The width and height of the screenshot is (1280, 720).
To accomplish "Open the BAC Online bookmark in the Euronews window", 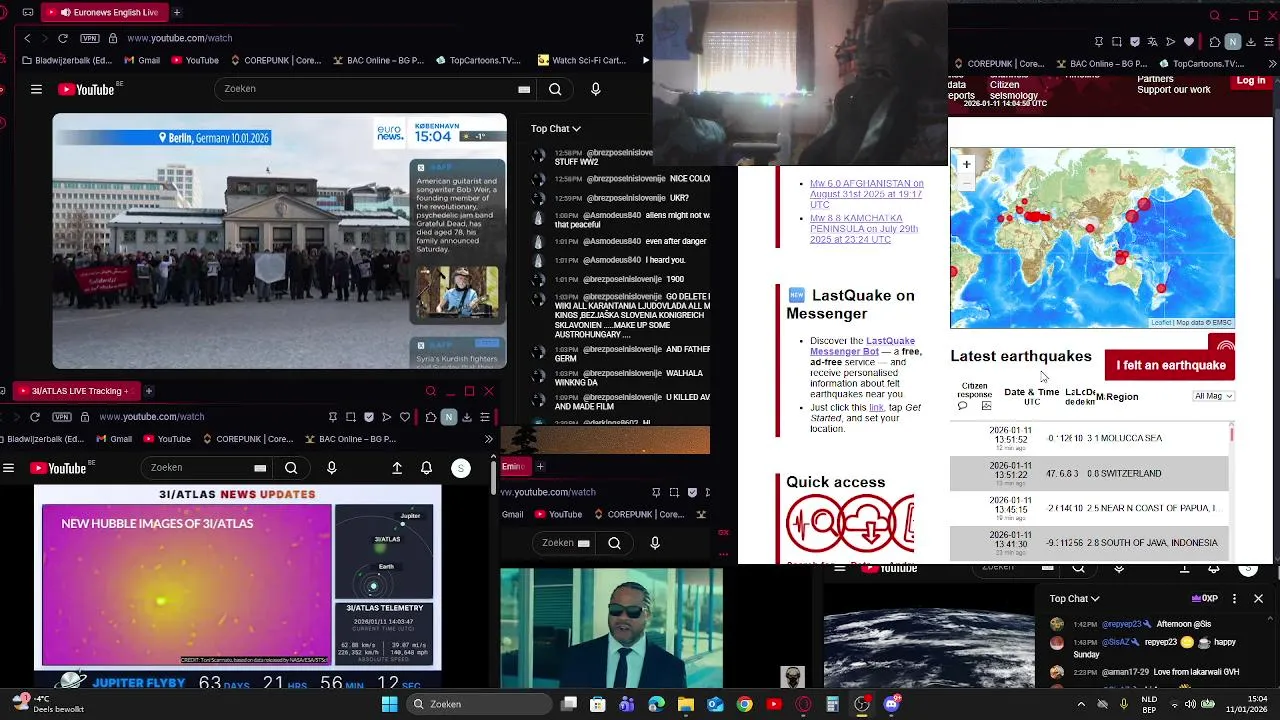I will (x=377, y=60).
